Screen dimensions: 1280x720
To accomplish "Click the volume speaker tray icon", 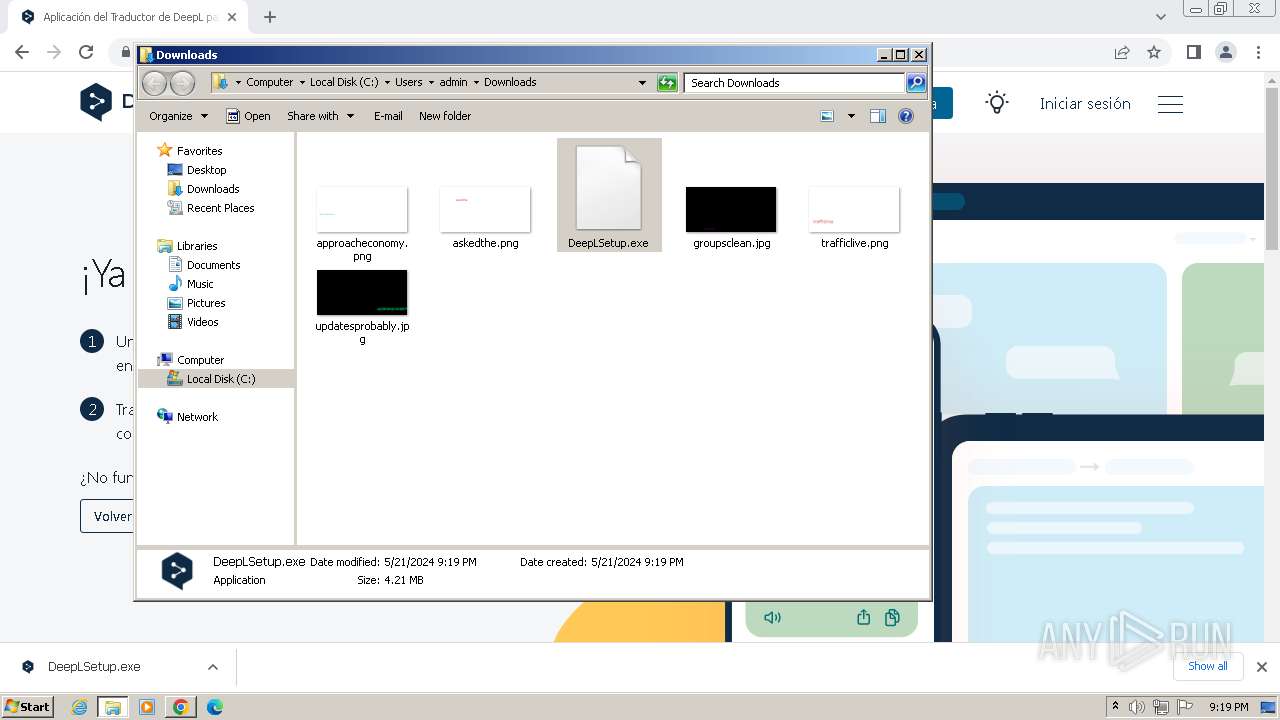I will pyautogui.click(x=1137, y=707).
